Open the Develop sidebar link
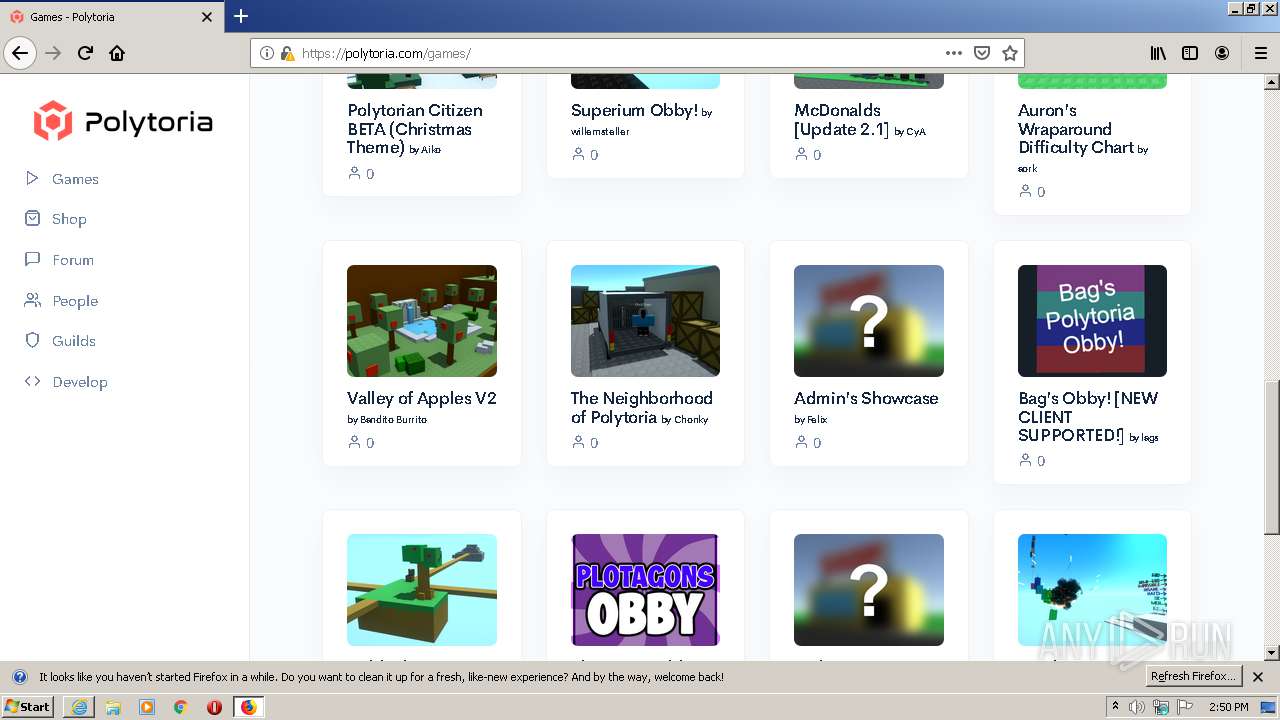This screenshot has width=1280, height=720. tap(79, 382)
